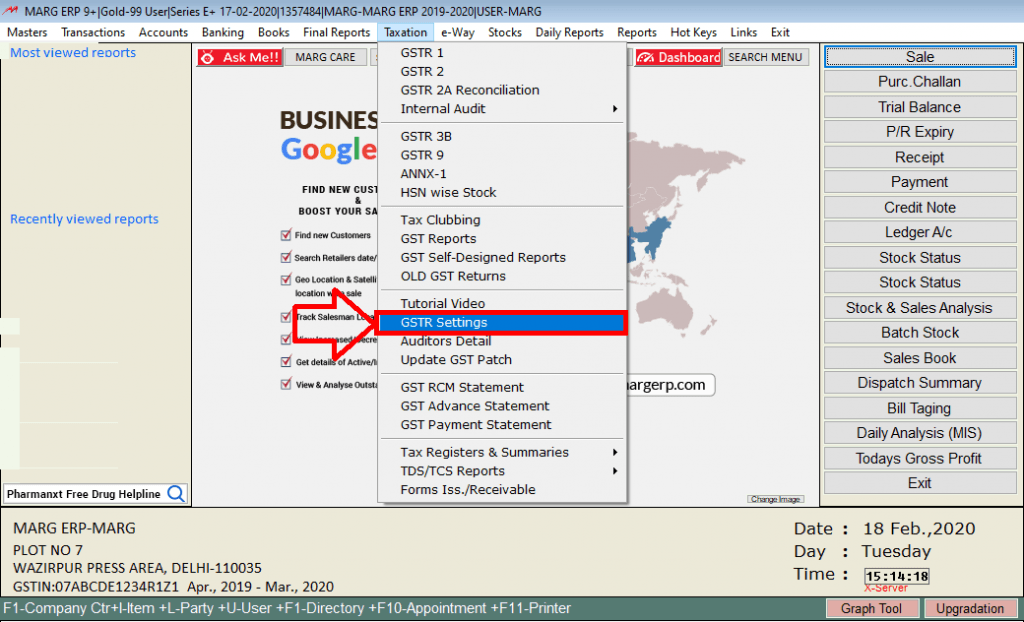Viewport: 1024px width, 622px height.
Task: Open the Stocks menu
Action: click(x=505, y=32)
